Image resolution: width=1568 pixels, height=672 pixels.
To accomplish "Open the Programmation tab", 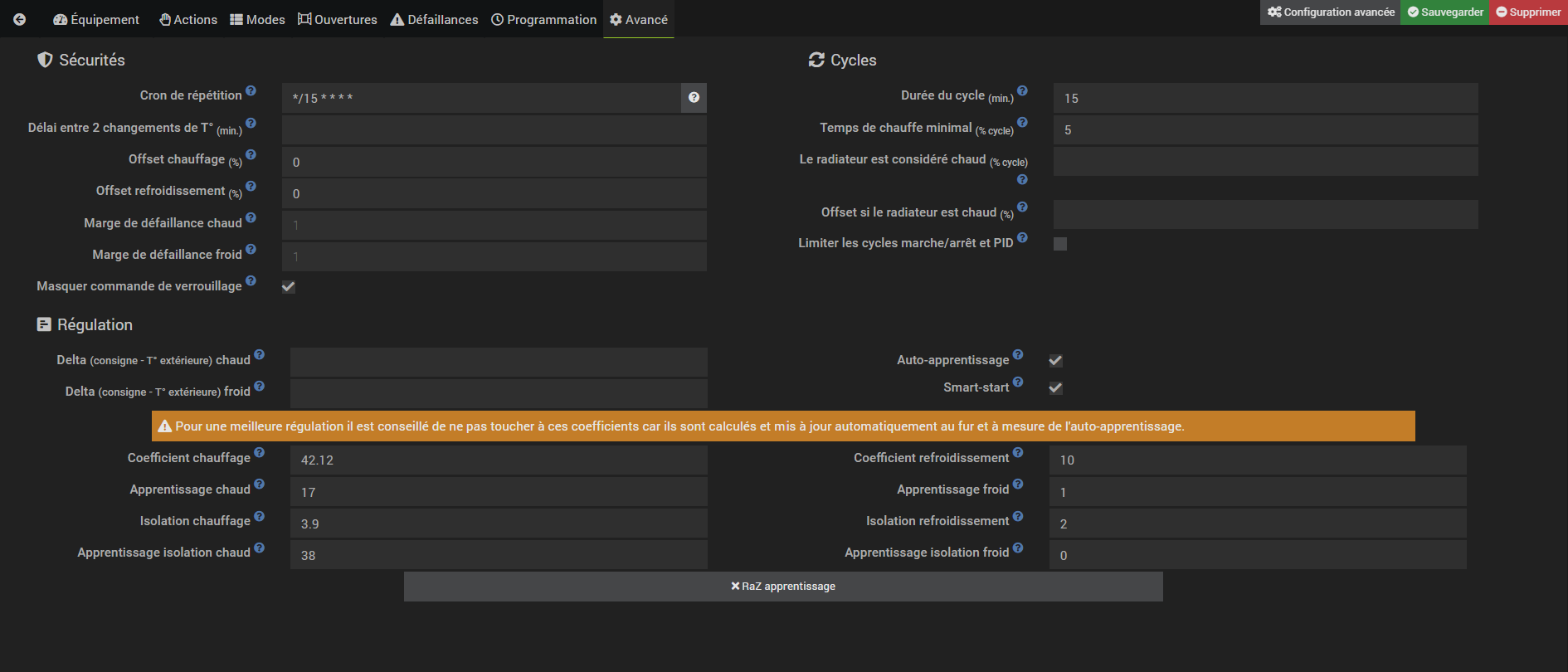I will pyautogui.click(x=543, y=19).
